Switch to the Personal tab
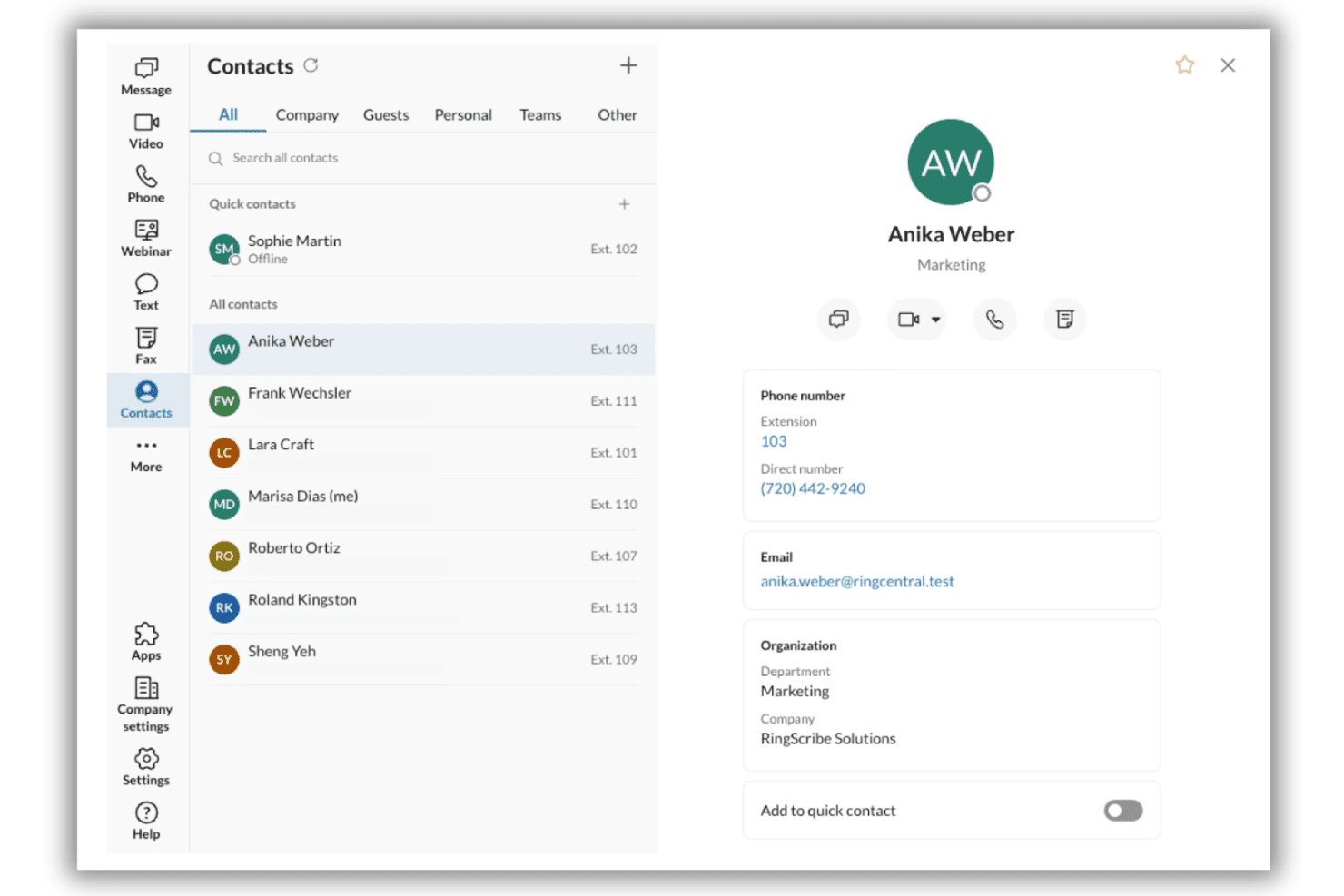 pos(463,115)
